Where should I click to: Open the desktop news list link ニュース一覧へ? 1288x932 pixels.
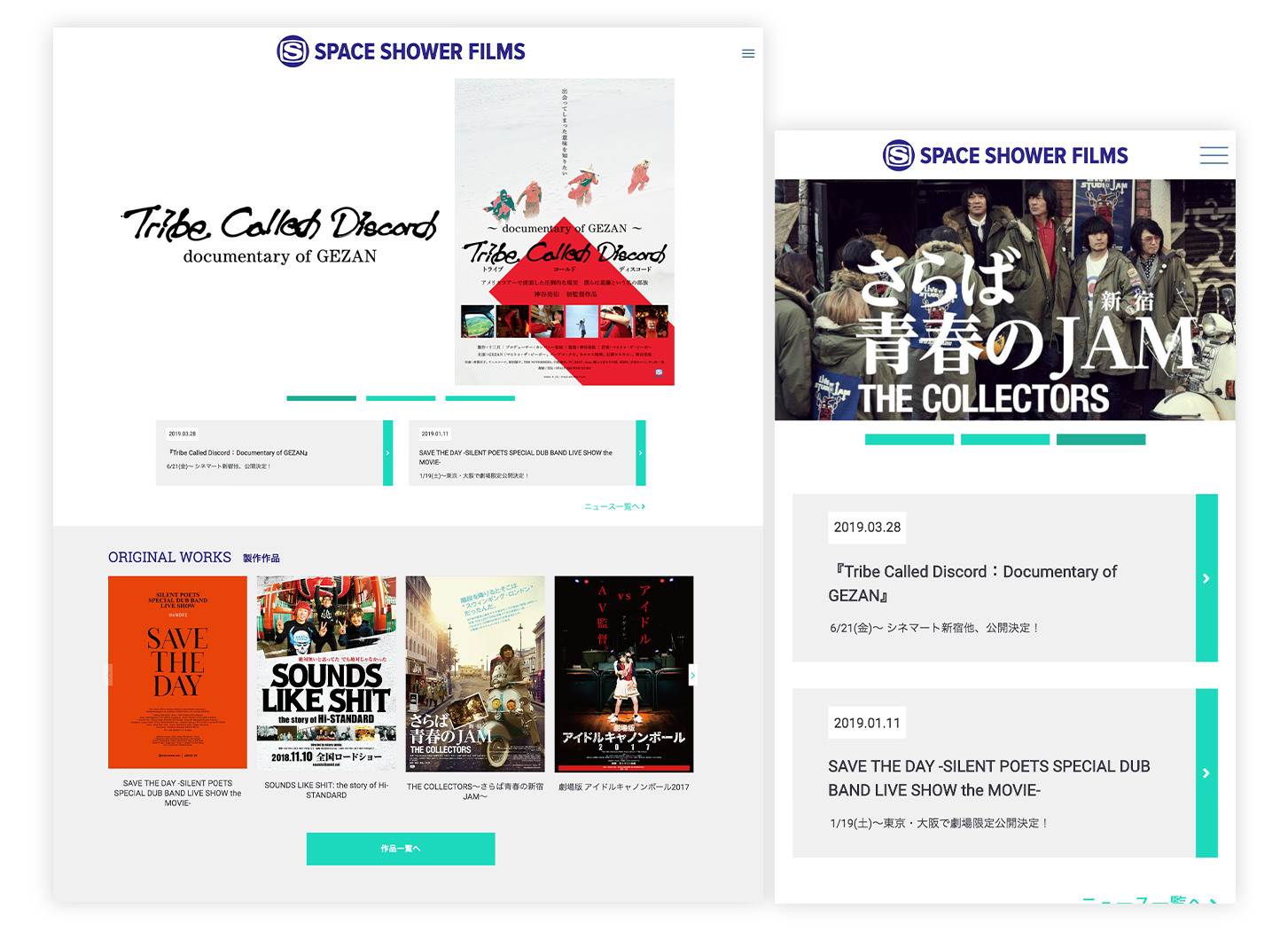point(614,506)
